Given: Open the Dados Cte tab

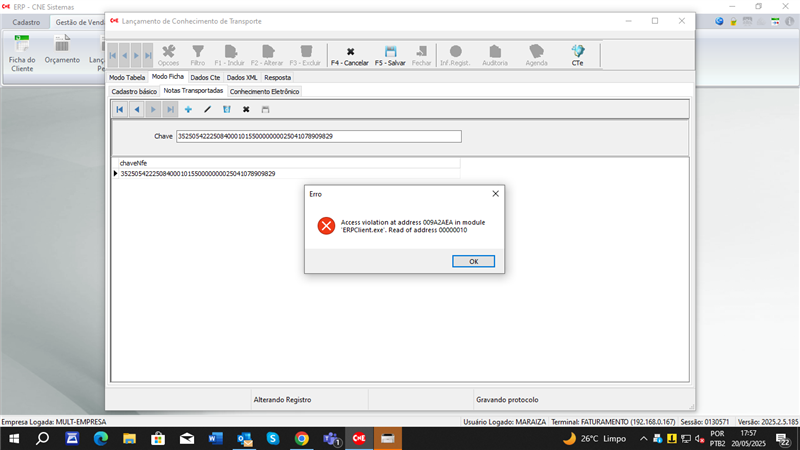Looking at the screenshot, I should click(x=205, y=77).
